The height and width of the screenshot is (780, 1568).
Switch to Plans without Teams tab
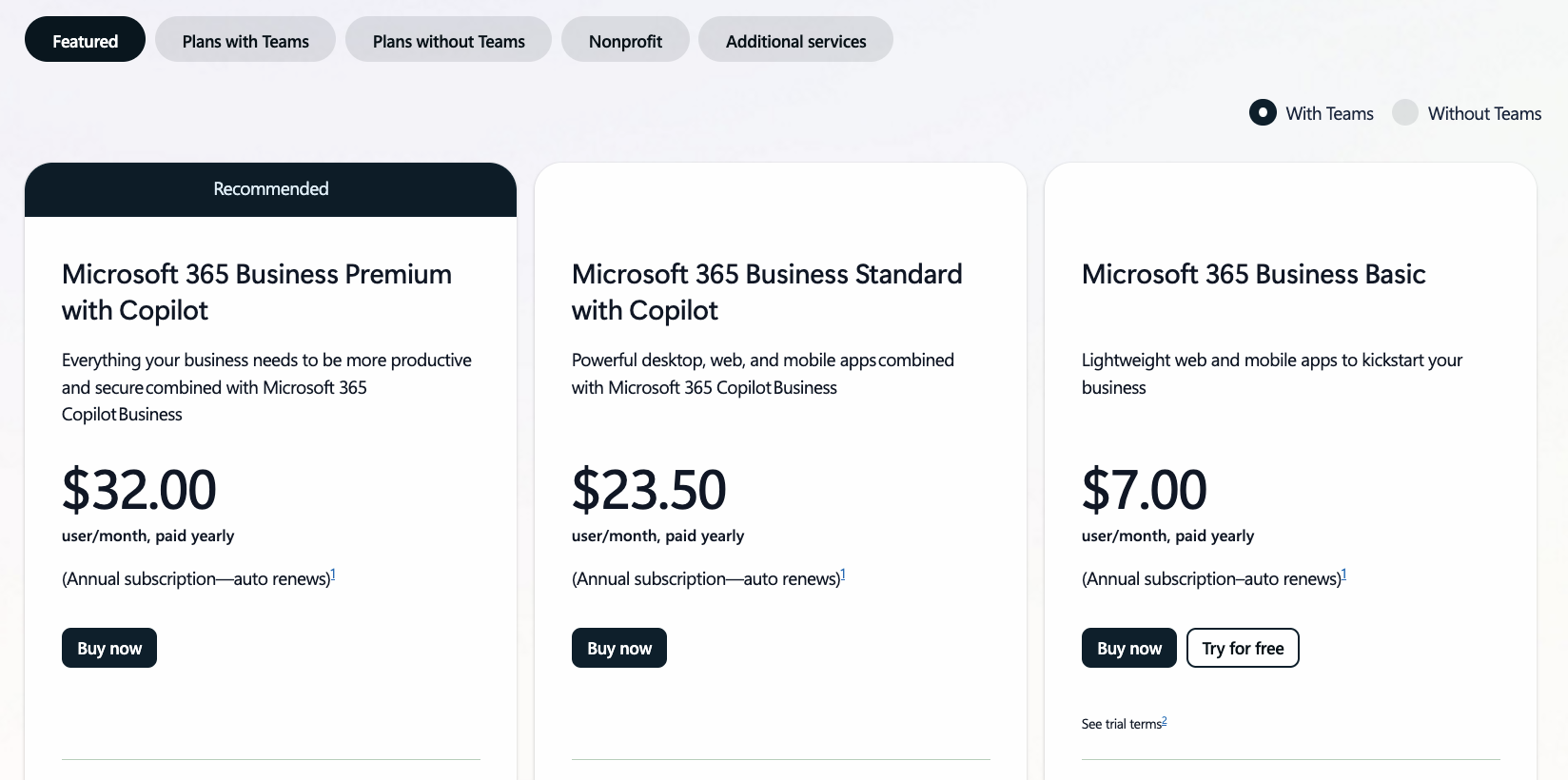tap(448, 40)
